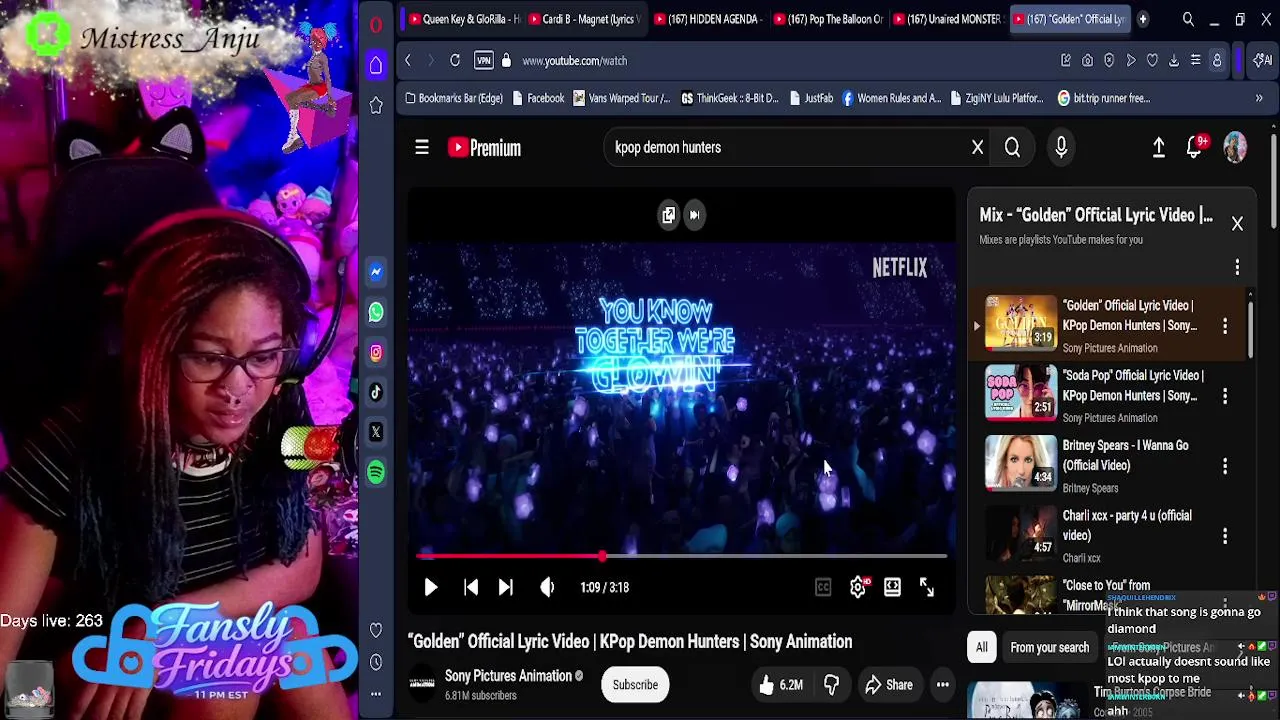
Task: Open more actions under video
Action: 942,685
